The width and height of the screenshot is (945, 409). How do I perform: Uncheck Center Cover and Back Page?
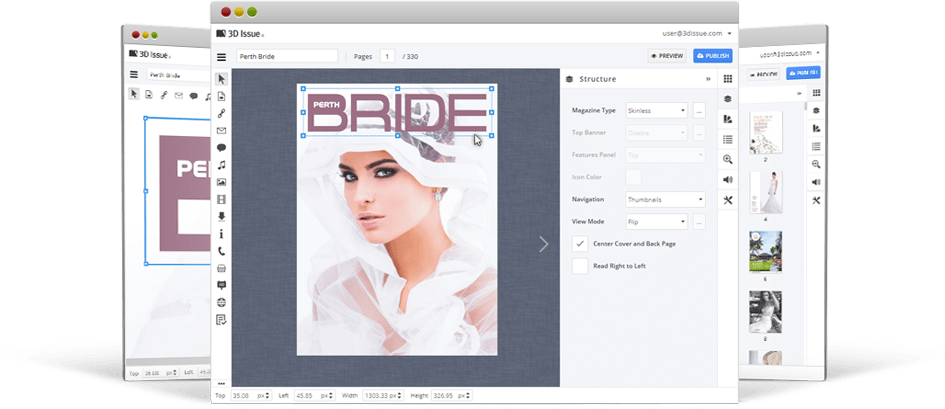(580, 244)
